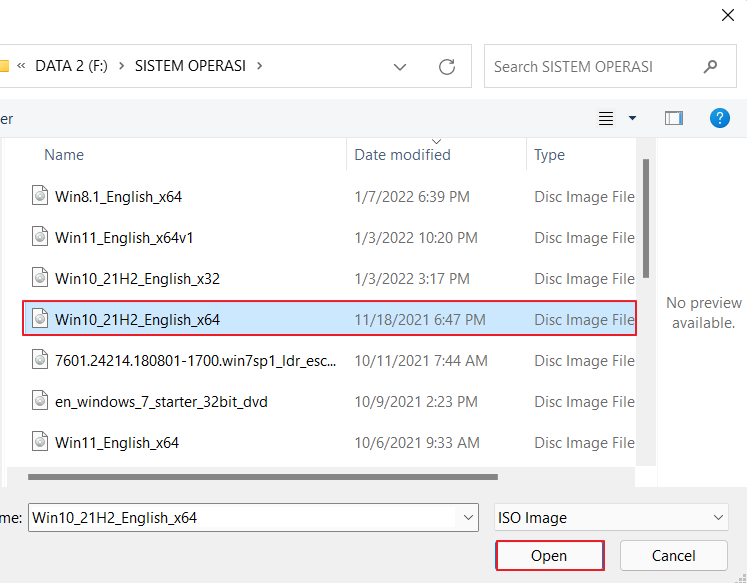Image resolution: width=747 pixels, height=583 pixels.
Task: Select file Win11_English_x64
Action: pyautogui.click(x=117, y=442)
